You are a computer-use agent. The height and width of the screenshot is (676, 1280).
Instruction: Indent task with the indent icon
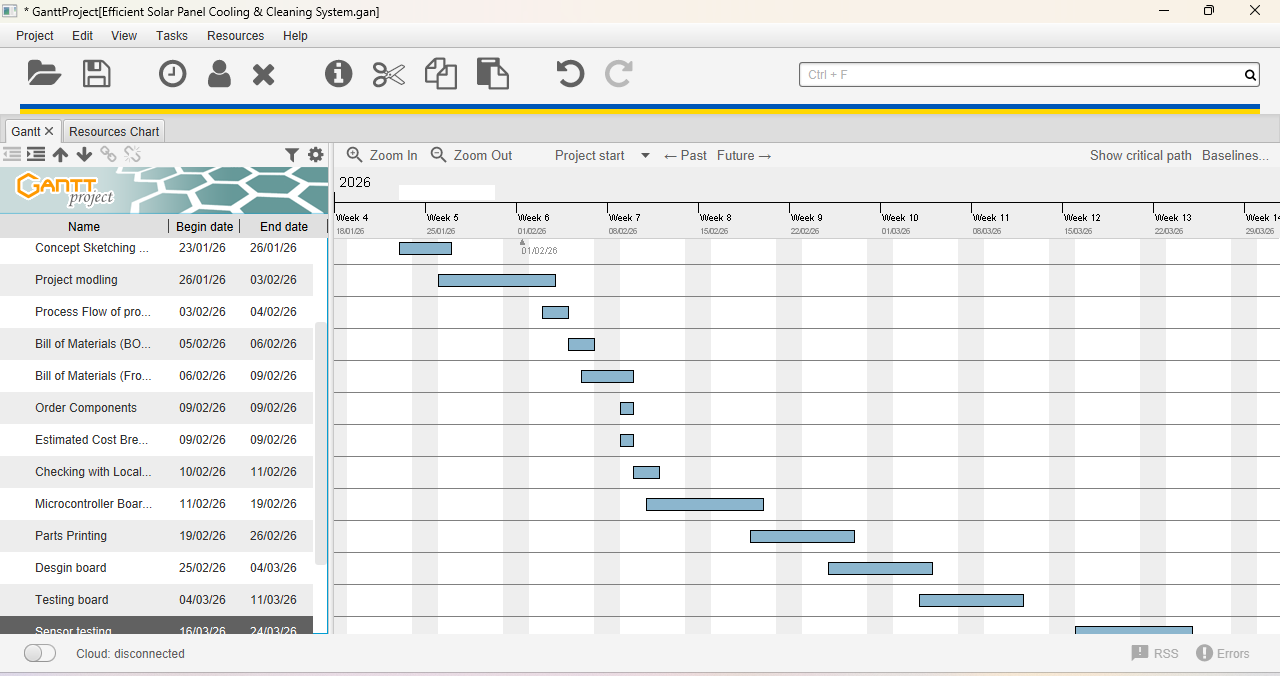(x=36, y=154)
